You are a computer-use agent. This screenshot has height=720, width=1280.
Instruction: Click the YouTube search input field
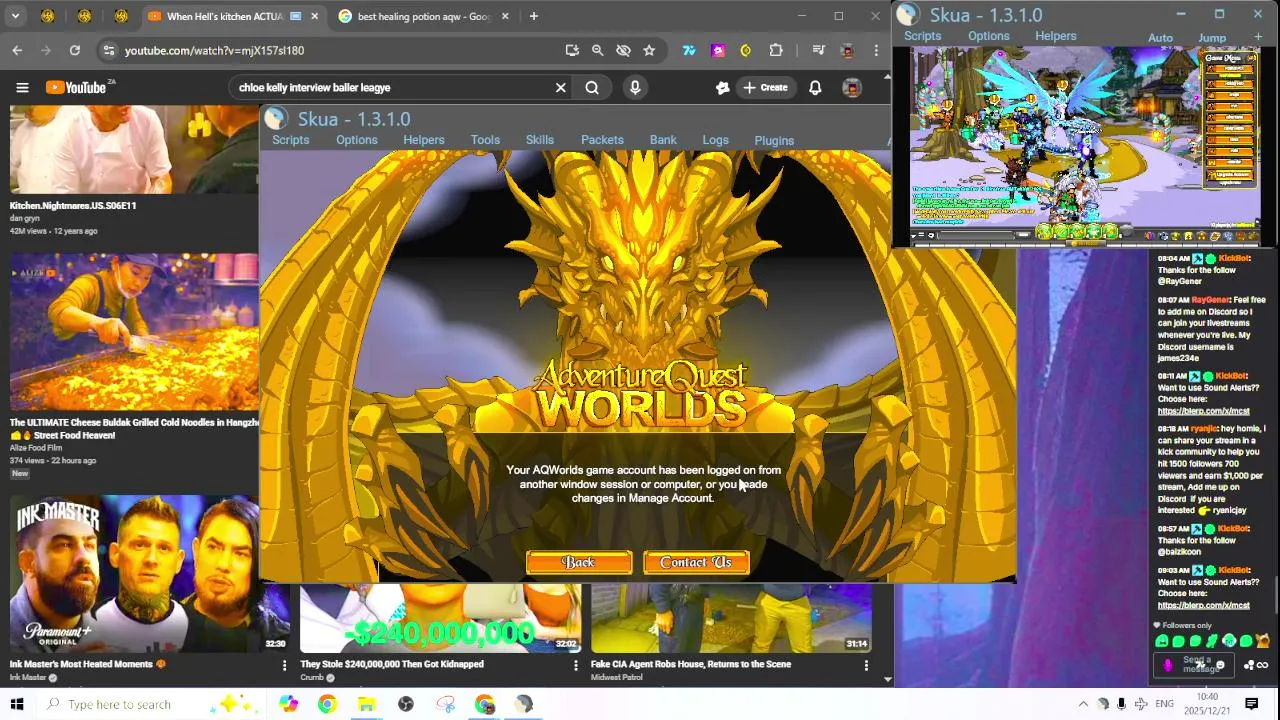pyautogui.click(x=392, y=88)
